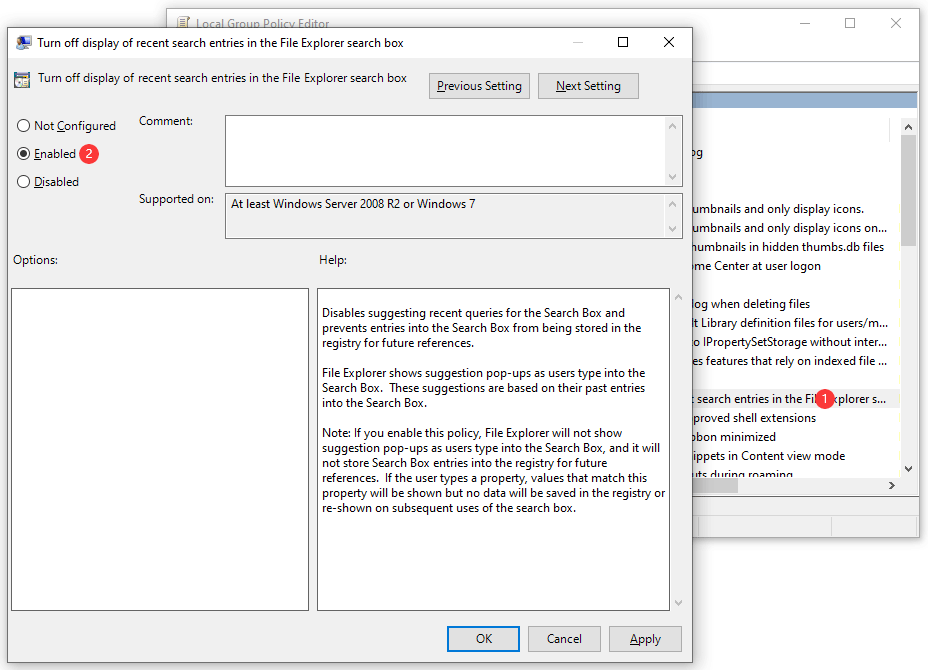
Task: Close the policy setting dialog window
Action: tap(669, 42)
